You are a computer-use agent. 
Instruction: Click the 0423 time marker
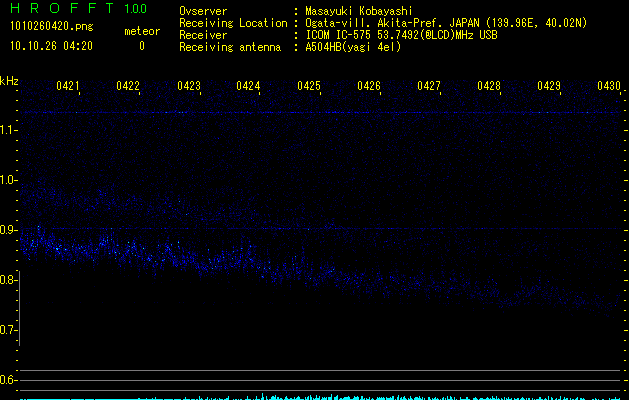[x=188, y=87]
